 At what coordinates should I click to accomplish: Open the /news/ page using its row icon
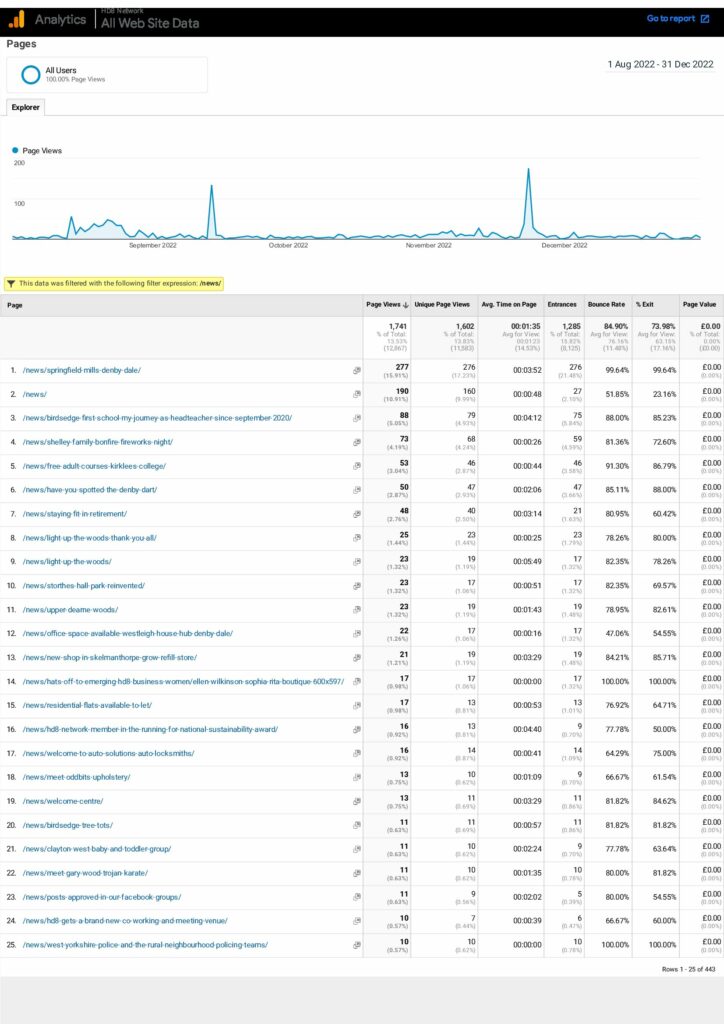point(356,394)
